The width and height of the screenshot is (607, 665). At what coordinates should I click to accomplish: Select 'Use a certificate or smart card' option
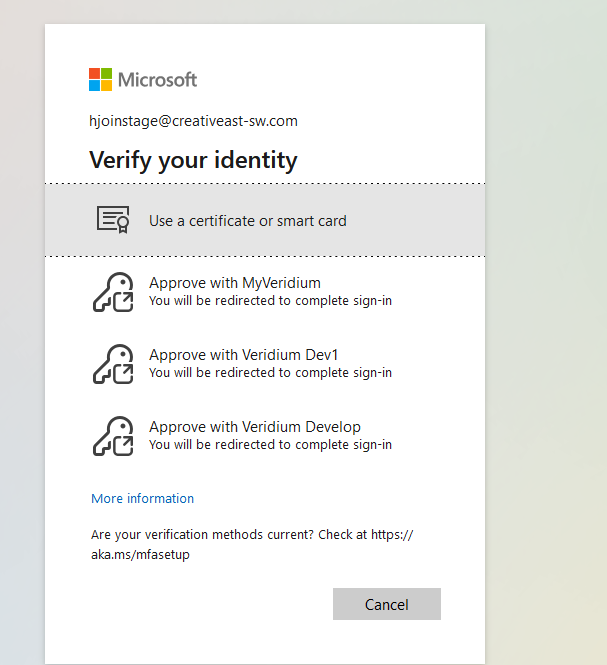(x=247, y=221)
